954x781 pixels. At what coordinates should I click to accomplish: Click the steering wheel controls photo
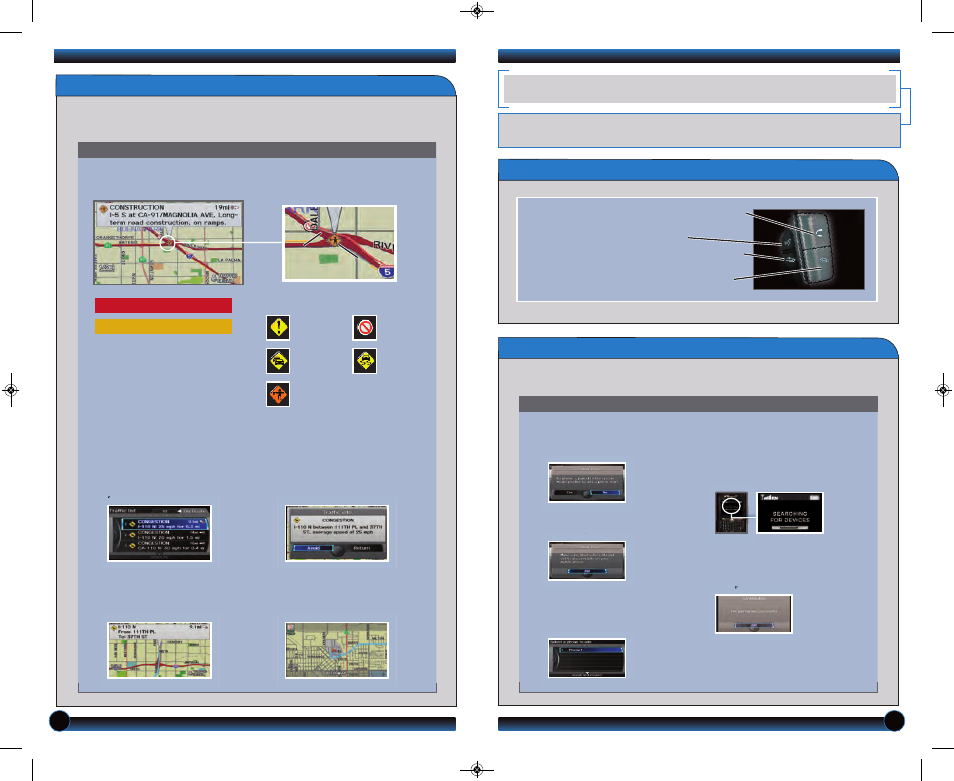809,249
